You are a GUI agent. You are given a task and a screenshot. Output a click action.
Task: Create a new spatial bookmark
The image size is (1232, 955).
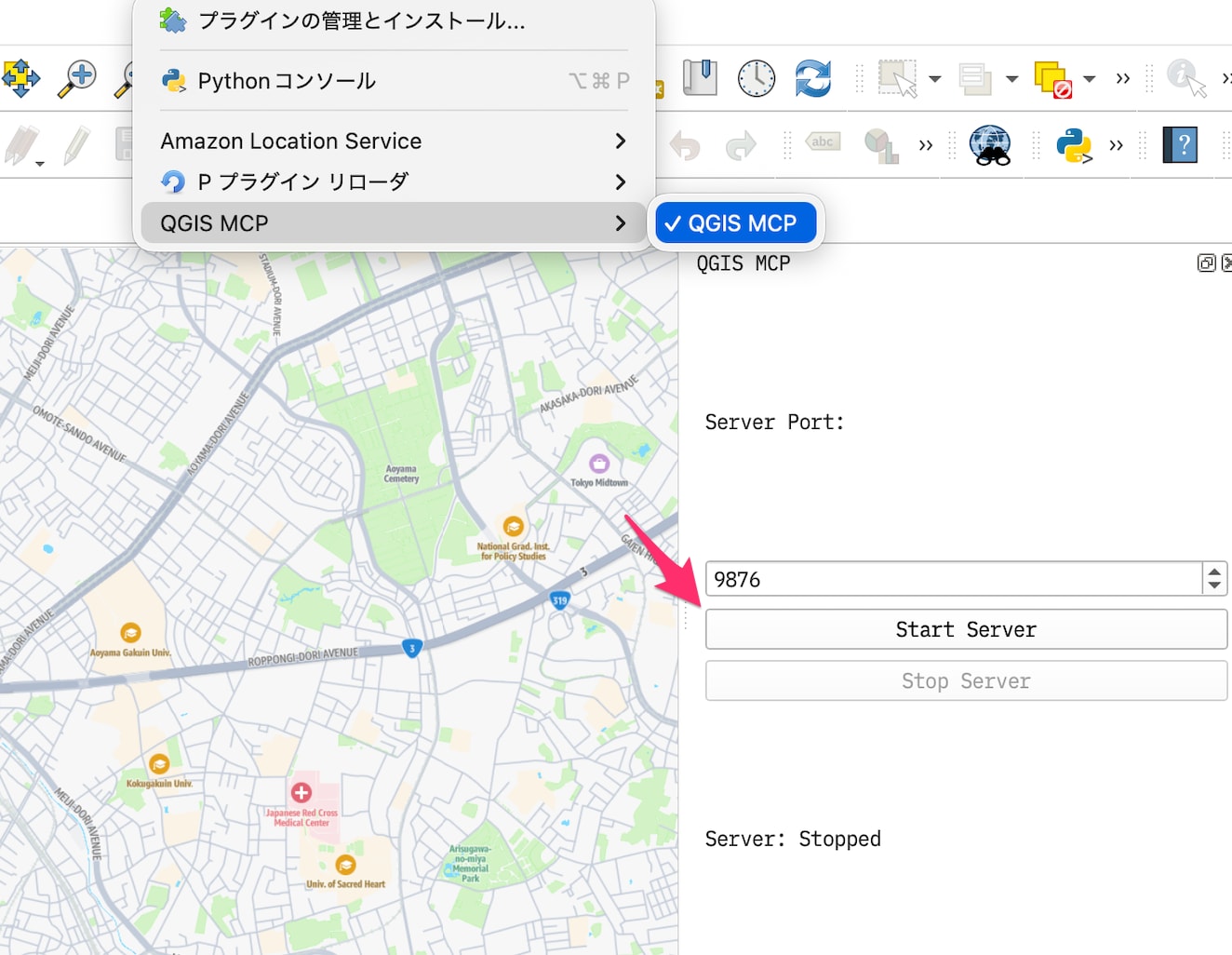700,78
